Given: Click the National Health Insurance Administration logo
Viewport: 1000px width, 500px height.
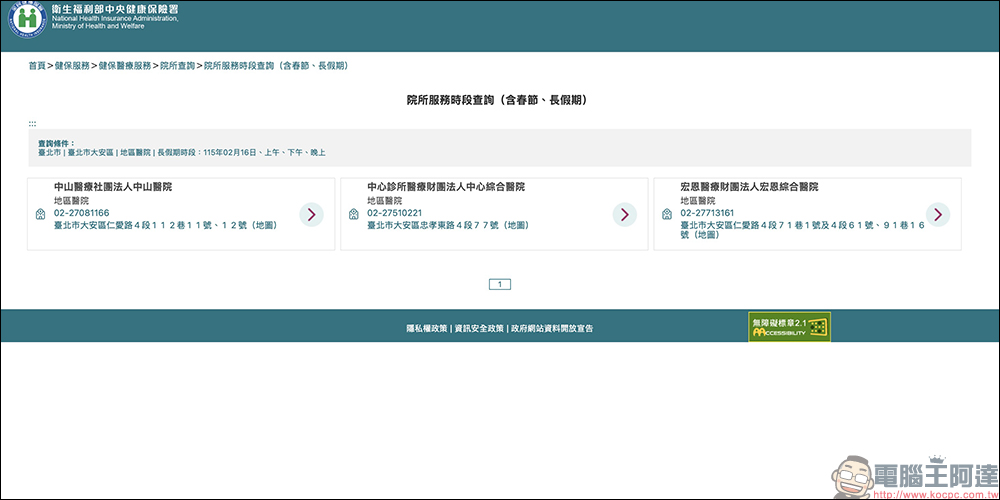Looking at the screenshot, I should click(x=27, y=18).
